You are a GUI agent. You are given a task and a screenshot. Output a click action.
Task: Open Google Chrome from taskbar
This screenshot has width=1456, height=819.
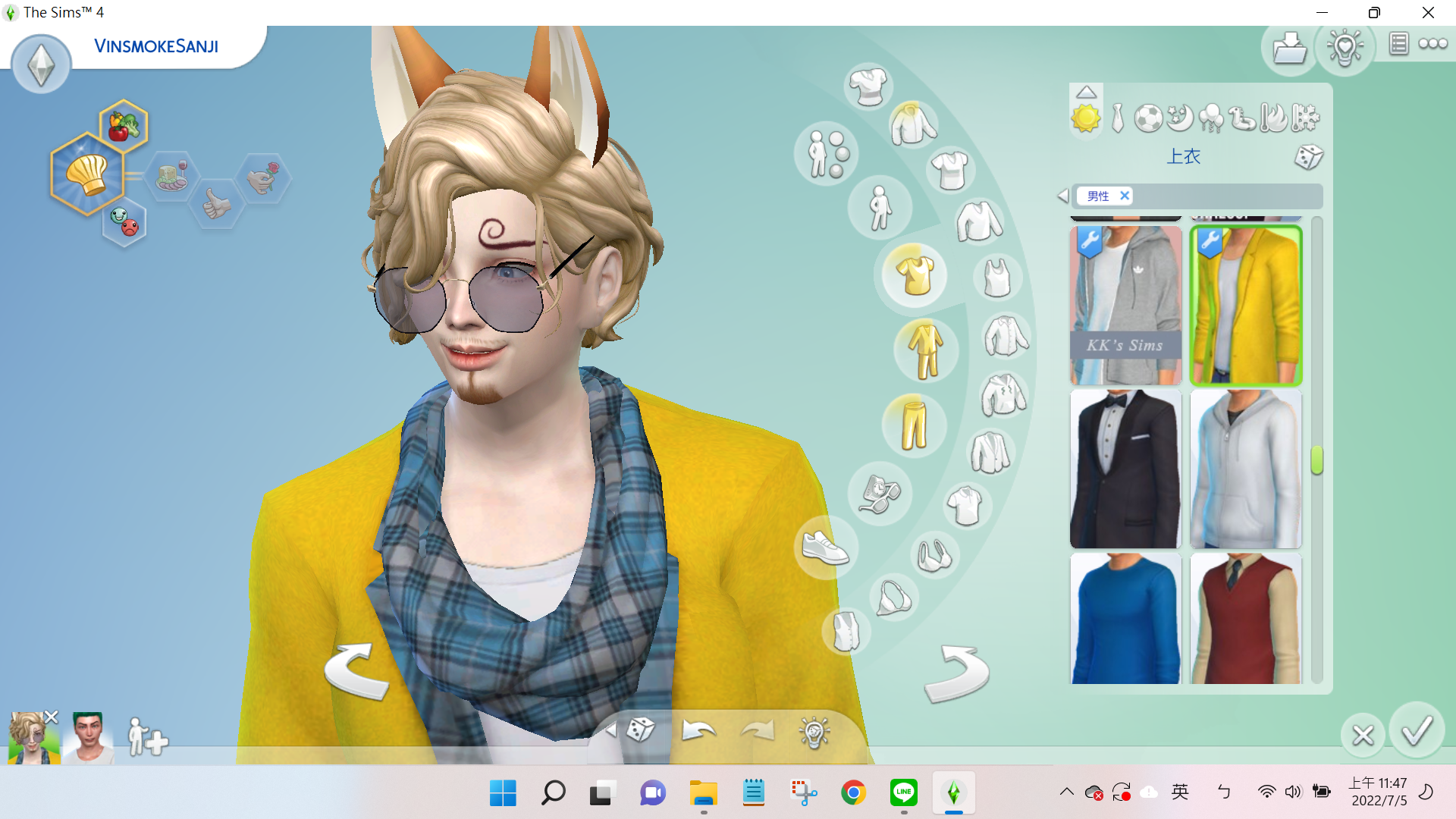tap(853, 793)
